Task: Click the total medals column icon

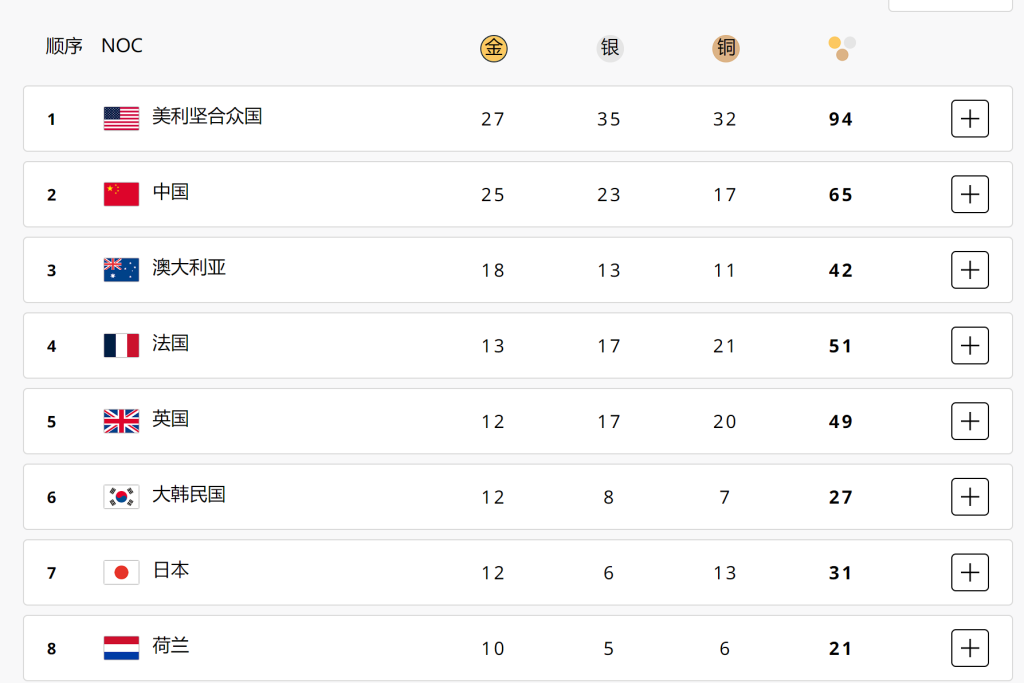Action: pos(842,48)
